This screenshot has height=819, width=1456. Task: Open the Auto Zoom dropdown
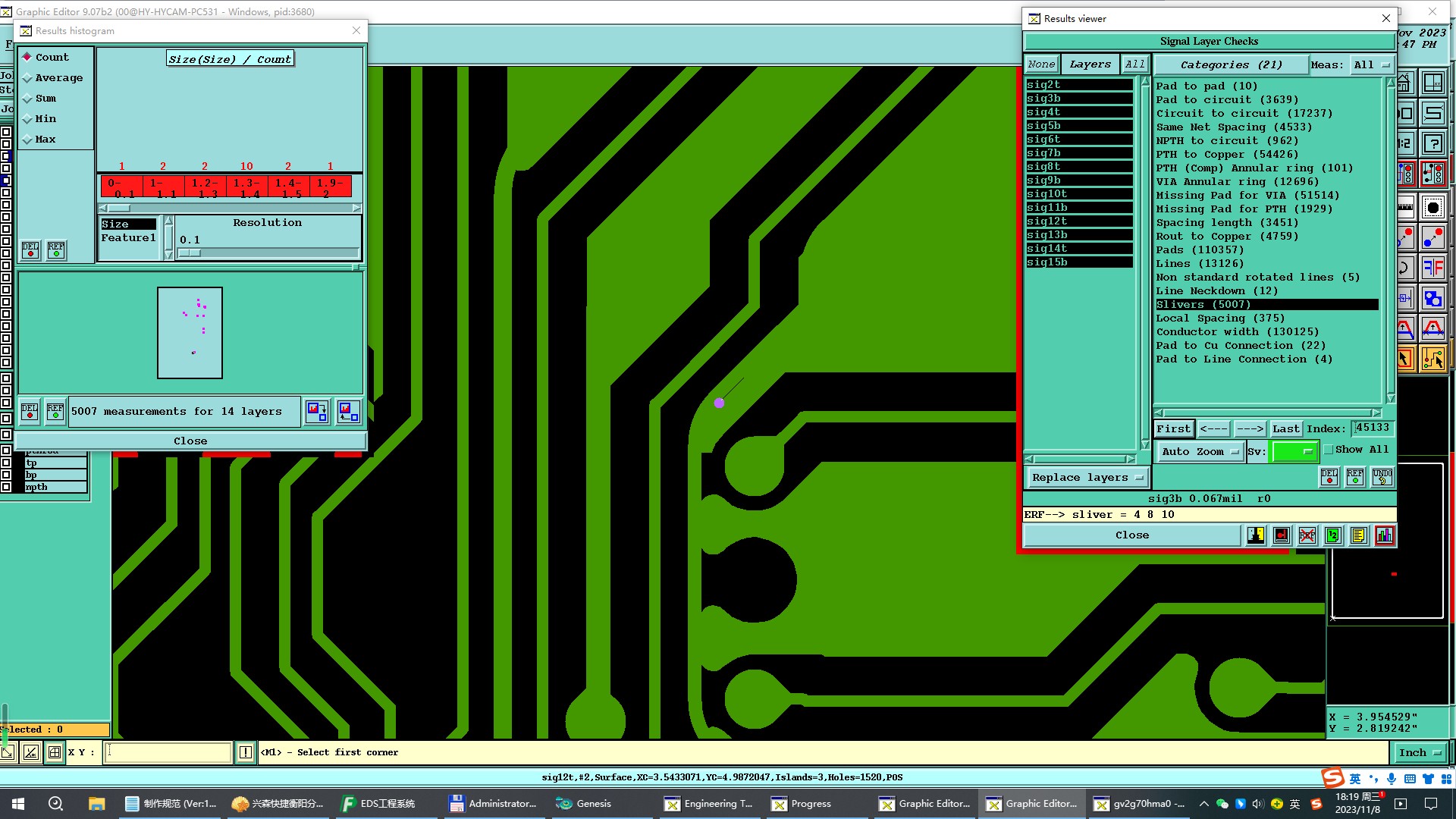pyautogui.click(x=1199, y=452)
